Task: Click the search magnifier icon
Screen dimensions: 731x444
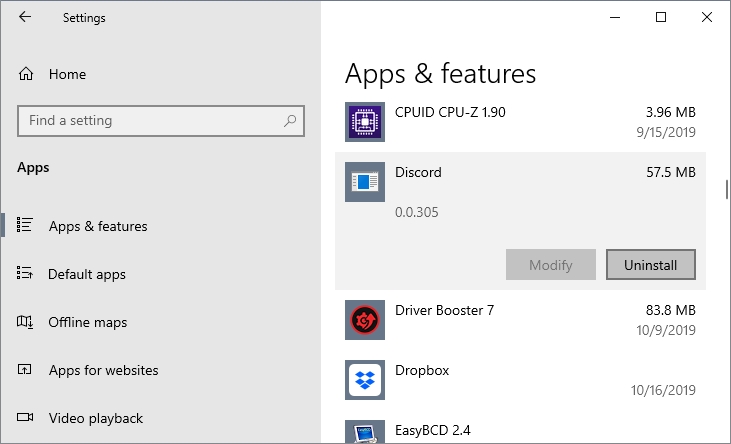Action: click(290, 121)
